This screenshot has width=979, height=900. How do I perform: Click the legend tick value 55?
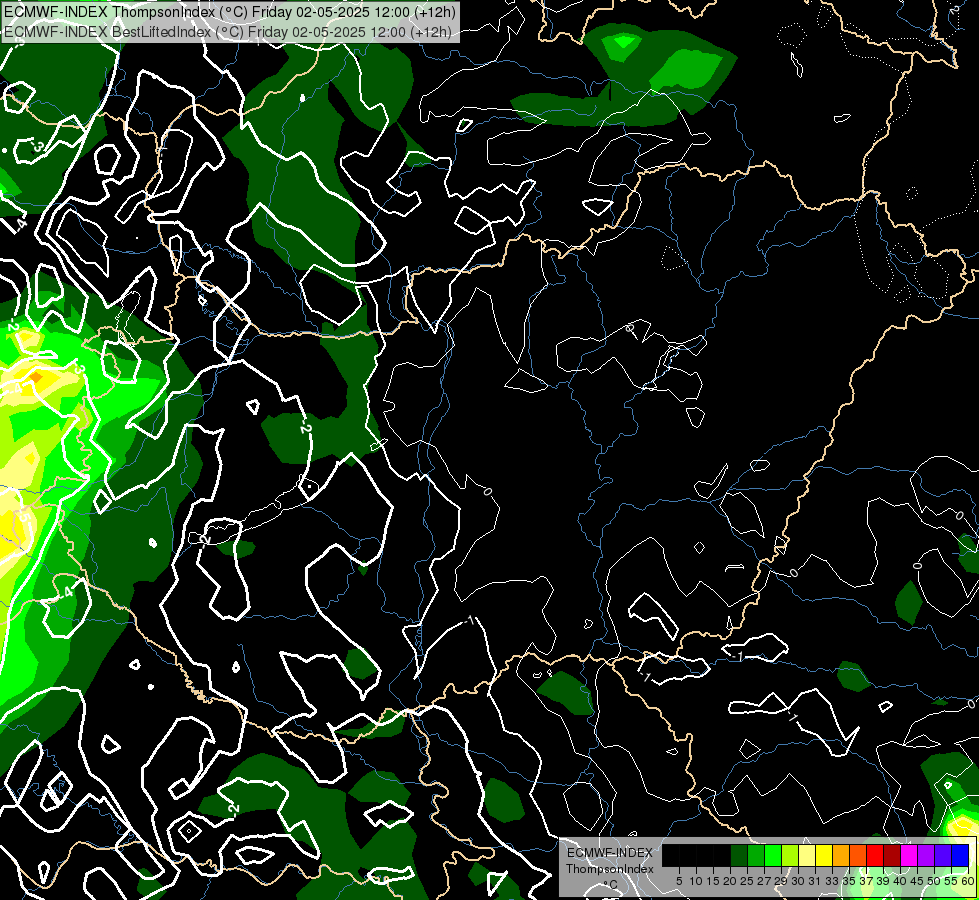(952, 881)
